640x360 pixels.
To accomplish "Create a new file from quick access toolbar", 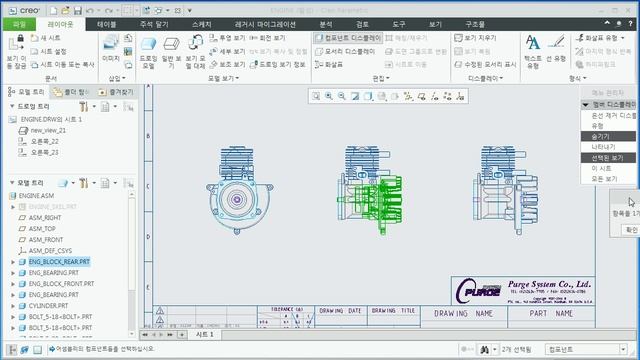I will coord(53,11).
